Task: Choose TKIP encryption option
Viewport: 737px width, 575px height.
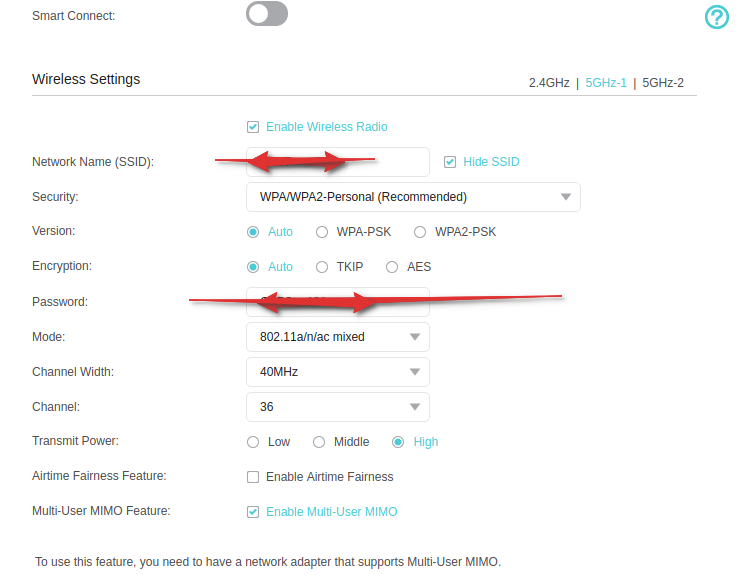Action: pyautogui.click(x=322, y=267)
